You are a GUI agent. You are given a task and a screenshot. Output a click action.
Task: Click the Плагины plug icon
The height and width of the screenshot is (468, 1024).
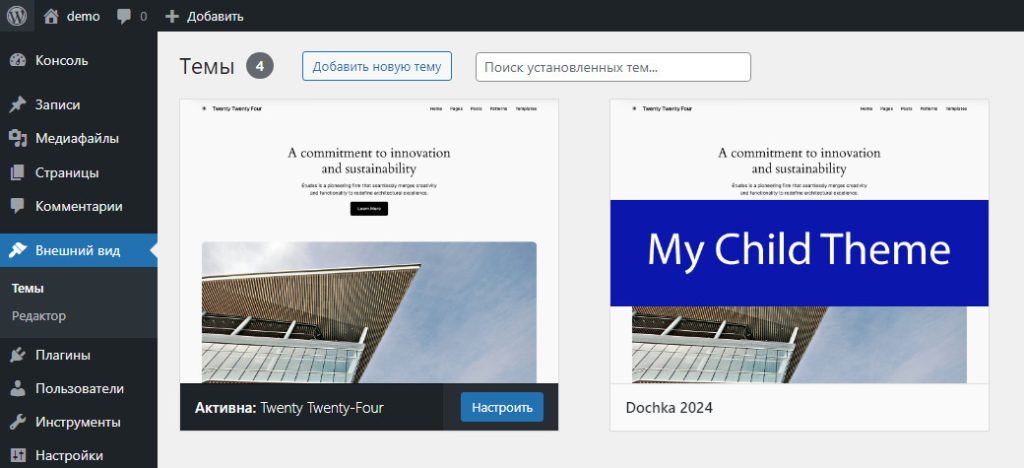[x=18, y=355]
